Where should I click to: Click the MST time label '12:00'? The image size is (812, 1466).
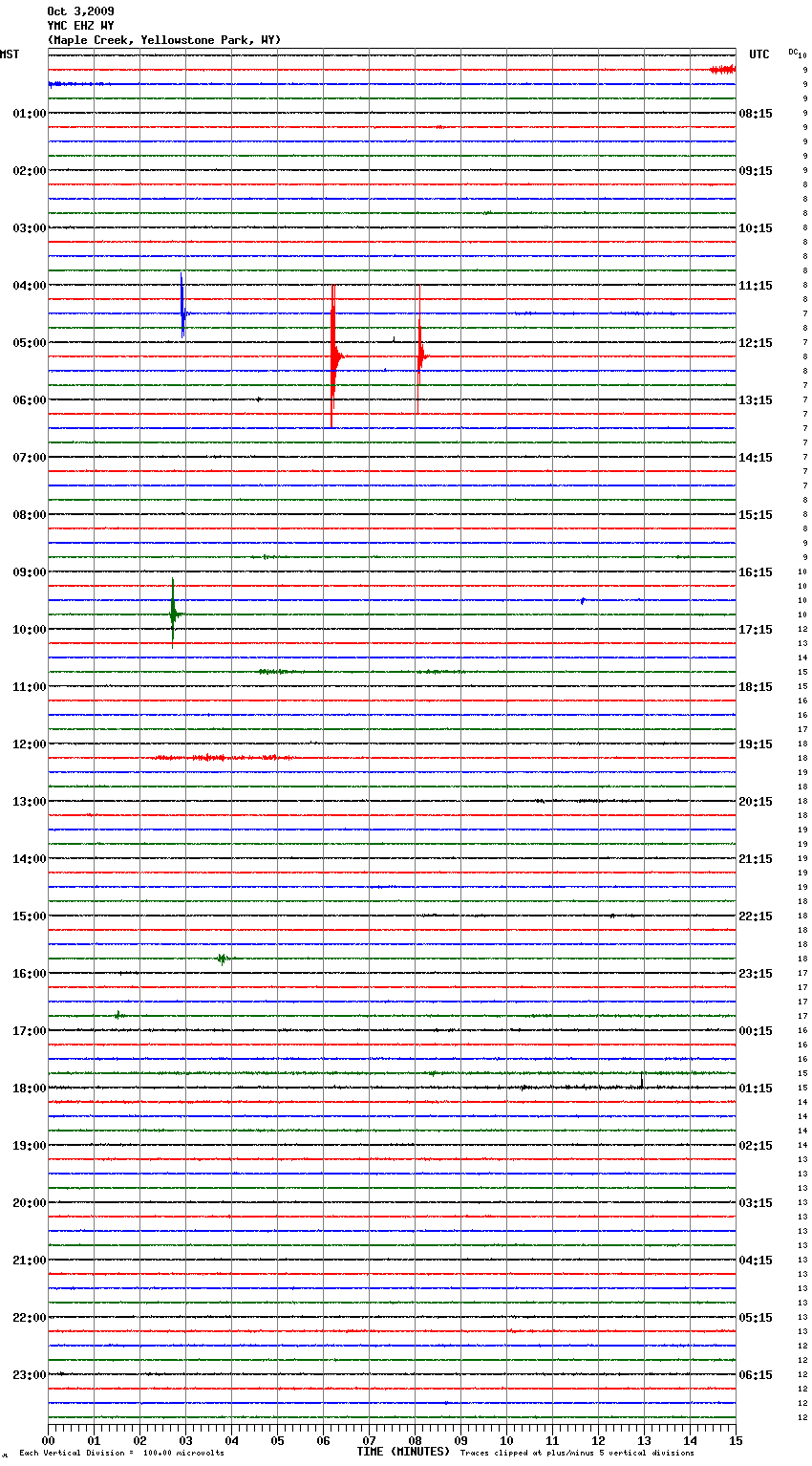(x=30, y=744)
